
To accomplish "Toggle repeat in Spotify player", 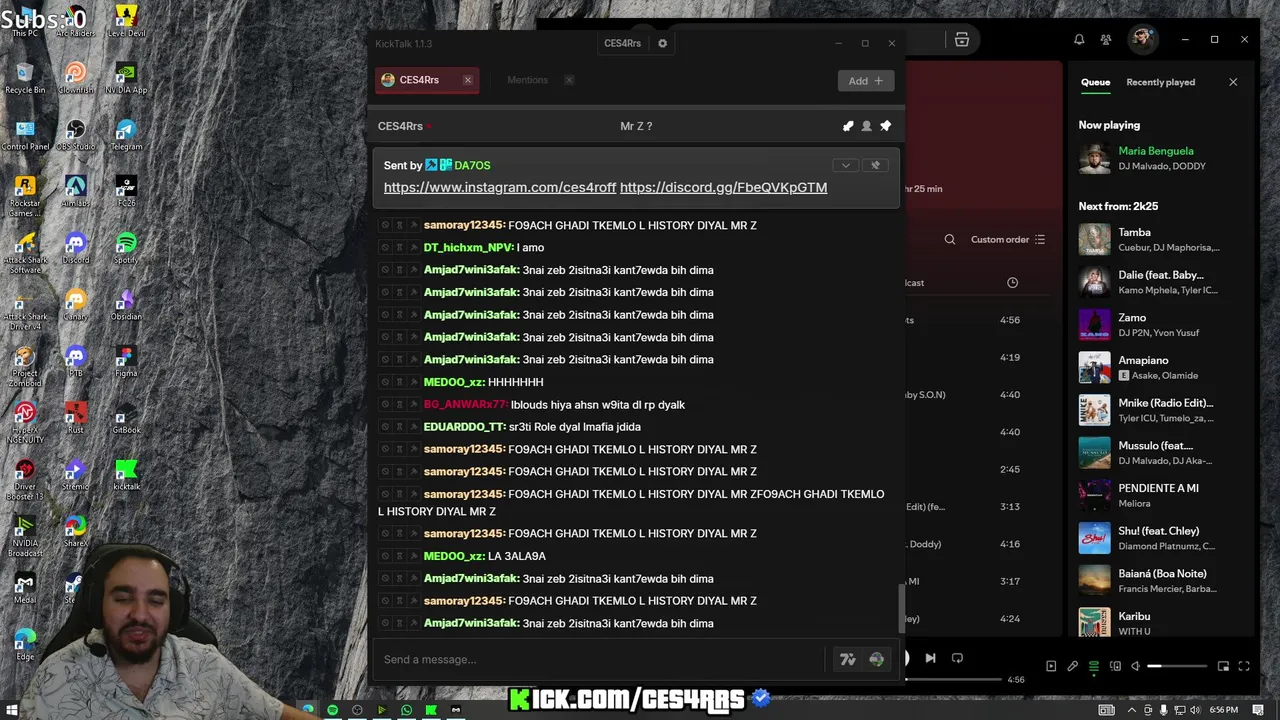I will click(957, 658).
